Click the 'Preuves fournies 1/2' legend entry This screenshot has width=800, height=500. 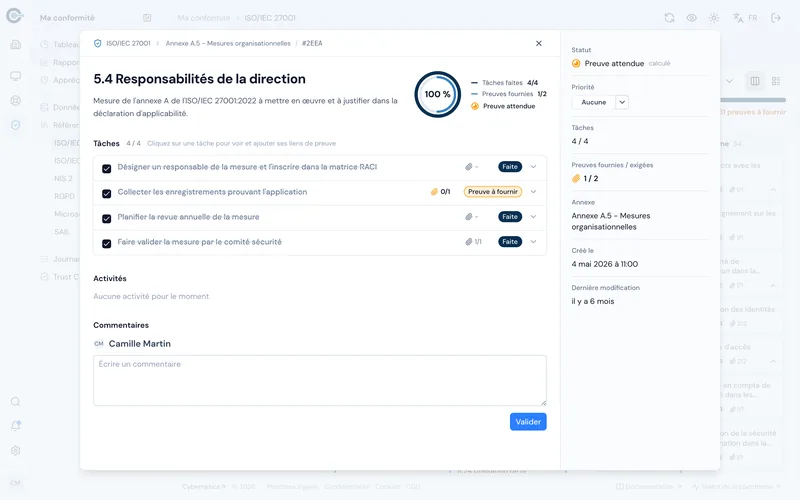coord(509,94)
